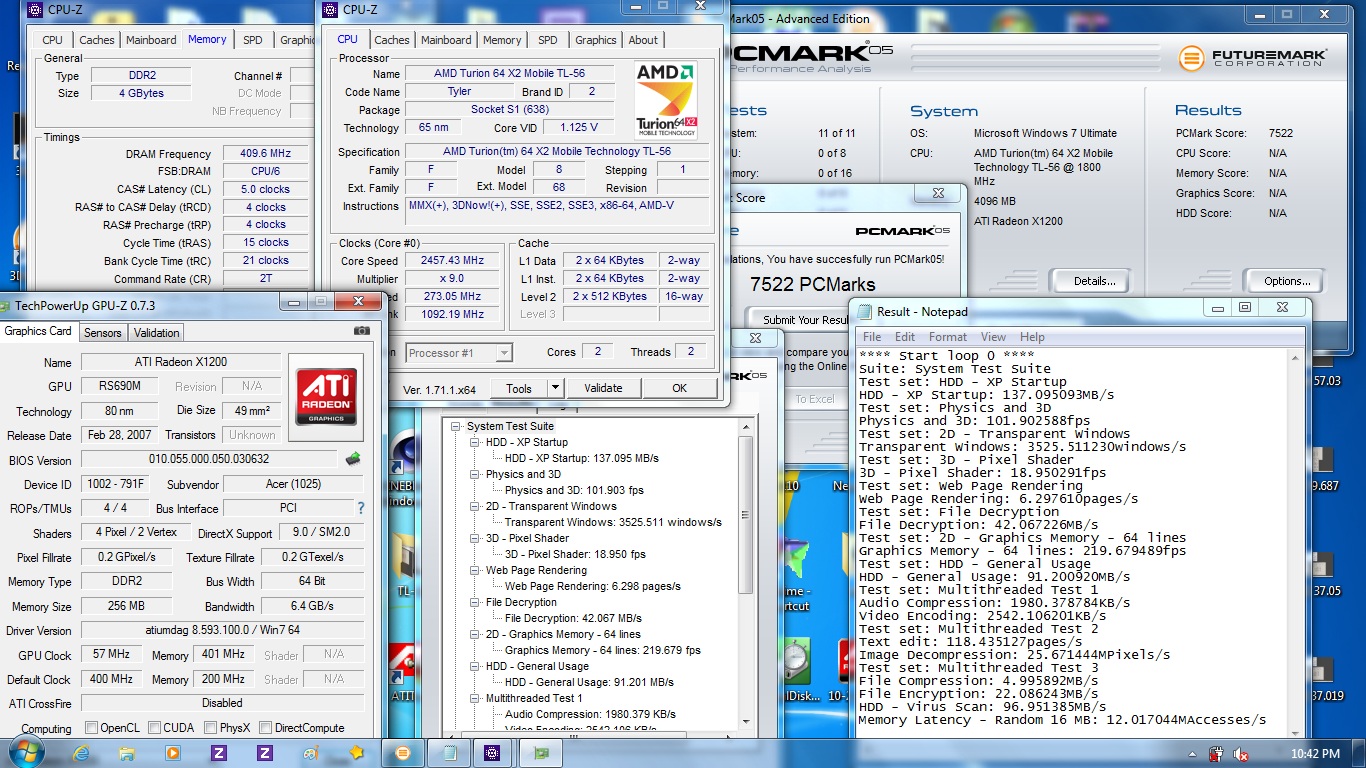Collapse the Physics and 3D node

click(x=475, y=474)
